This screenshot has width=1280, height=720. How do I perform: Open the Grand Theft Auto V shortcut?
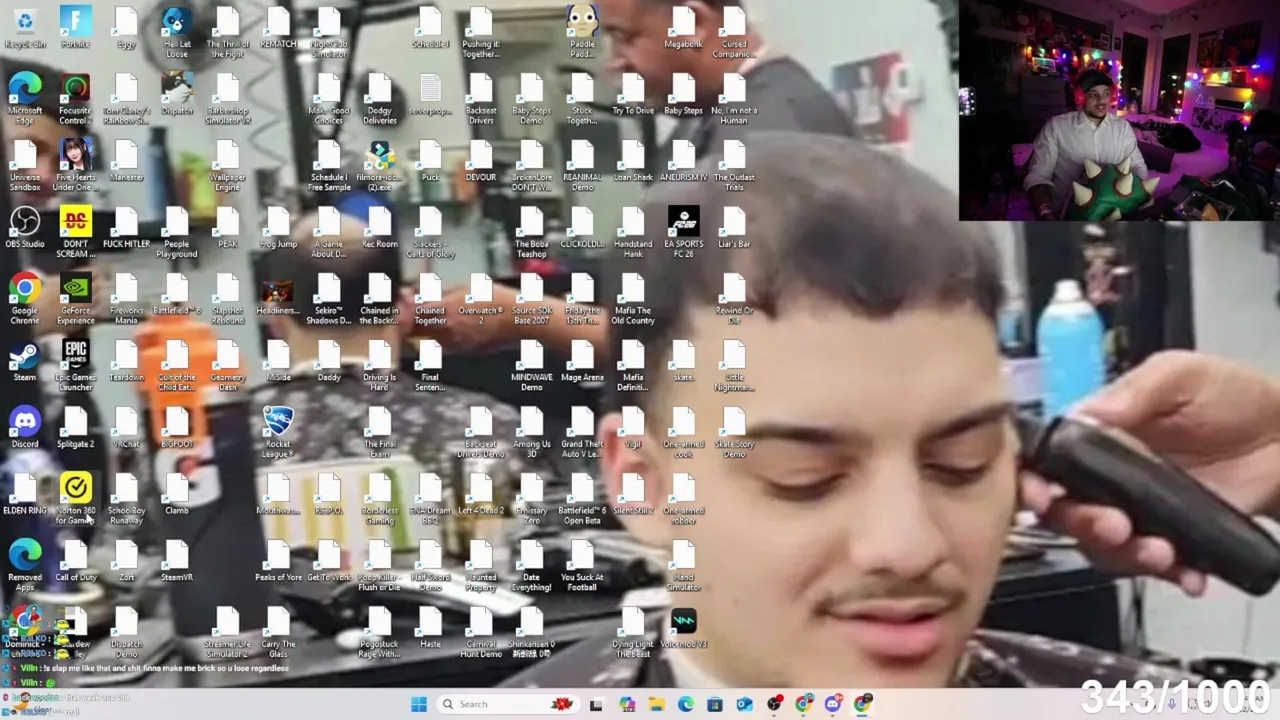click(582, 432)
